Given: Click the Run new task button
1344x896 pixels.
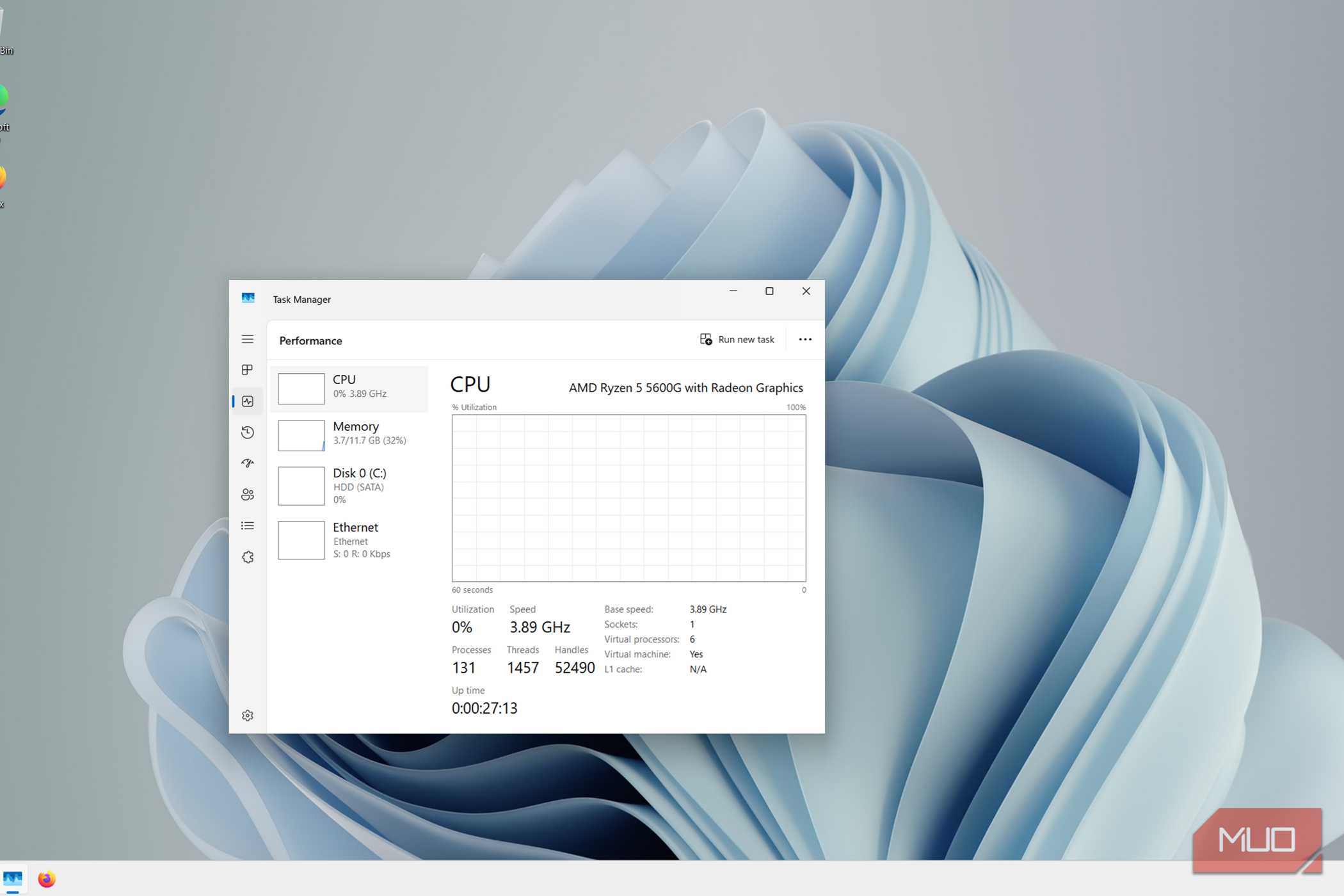Looking at the screenshot, I should click(x=737, y=339).
